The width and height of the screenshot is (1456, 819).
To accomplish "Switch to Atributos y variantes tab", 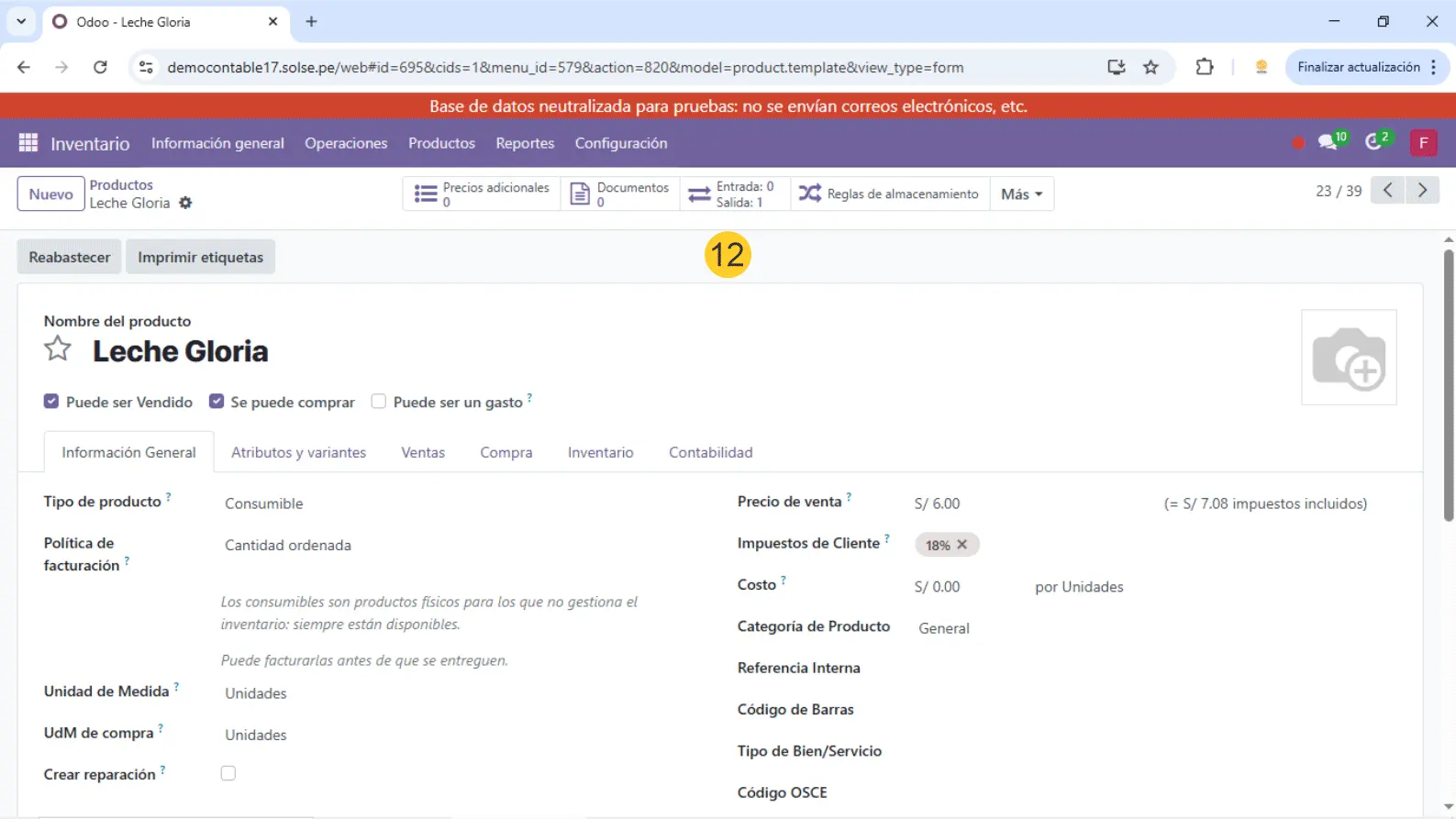I will pos(298,452).
